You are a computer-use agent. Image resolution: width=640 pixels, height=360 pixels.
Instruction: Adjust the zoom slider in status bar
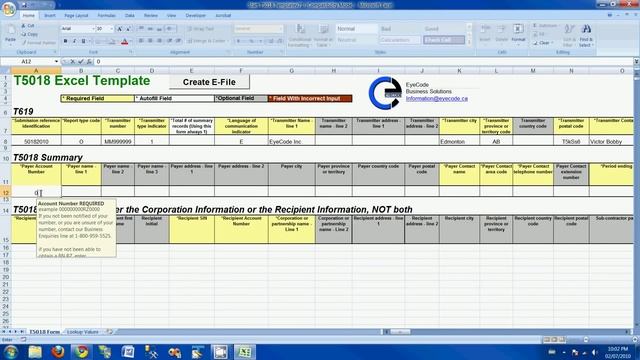click(586, 340)
